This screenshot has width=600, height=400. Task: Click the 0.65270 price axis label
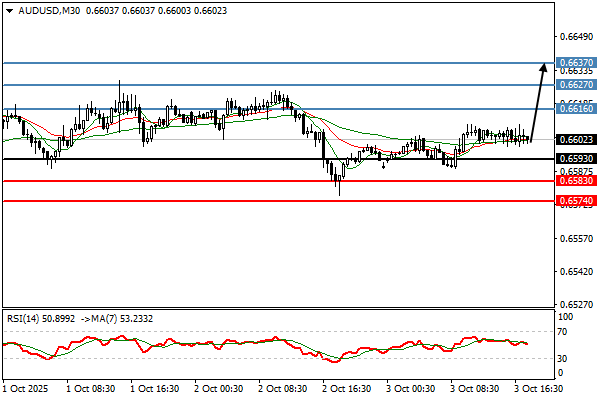click(576, 305)
